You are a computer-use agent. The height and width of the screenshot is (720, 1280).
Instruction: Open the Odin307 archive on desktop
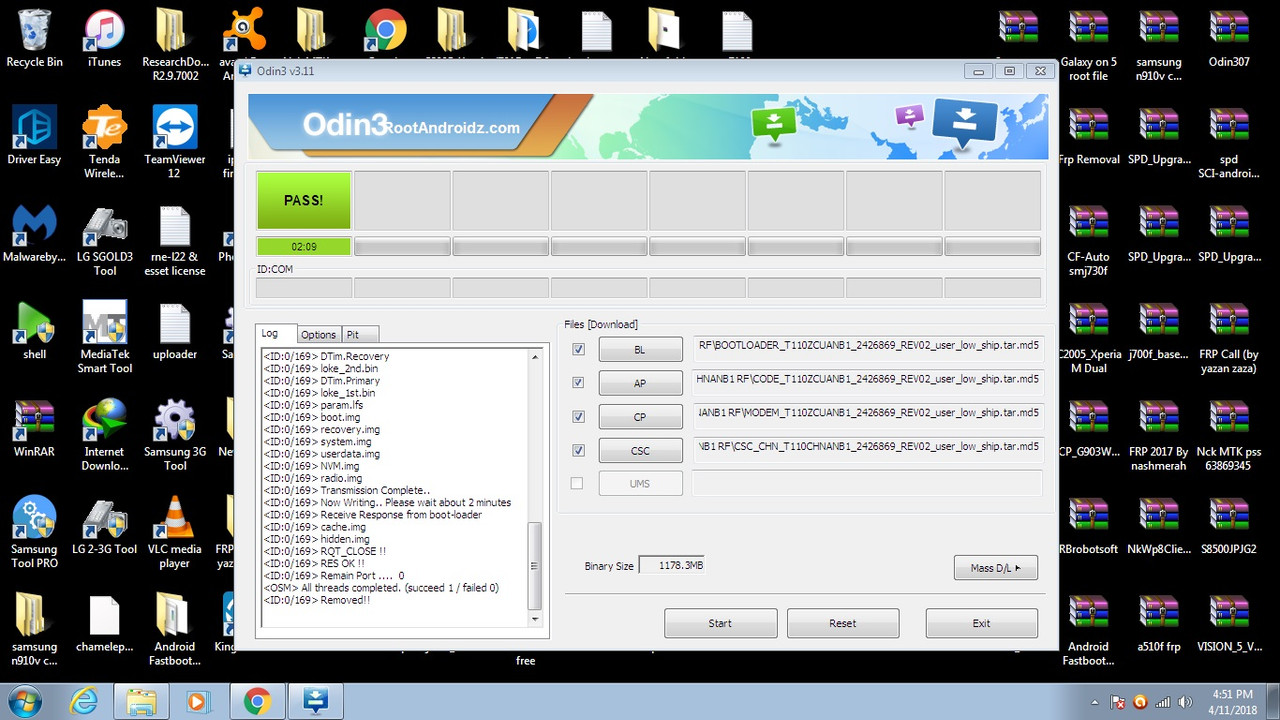(1229, 38)
